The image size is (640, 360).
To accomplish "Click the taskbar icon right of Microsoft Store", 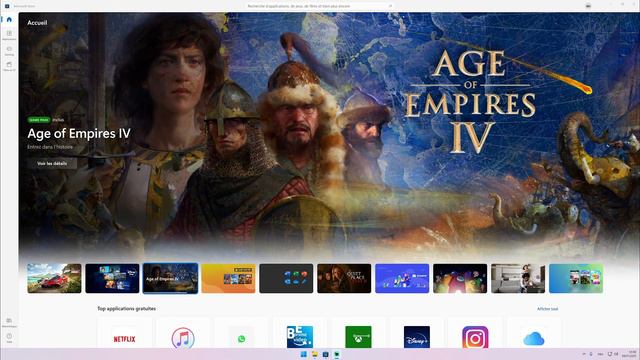I will click(337, 354).
